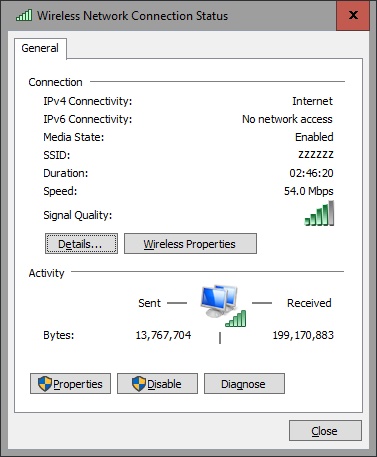The width and height of the screenshot is (377, 457).
Task: Click the shield icon on Disable button
Action: point(139,384)
